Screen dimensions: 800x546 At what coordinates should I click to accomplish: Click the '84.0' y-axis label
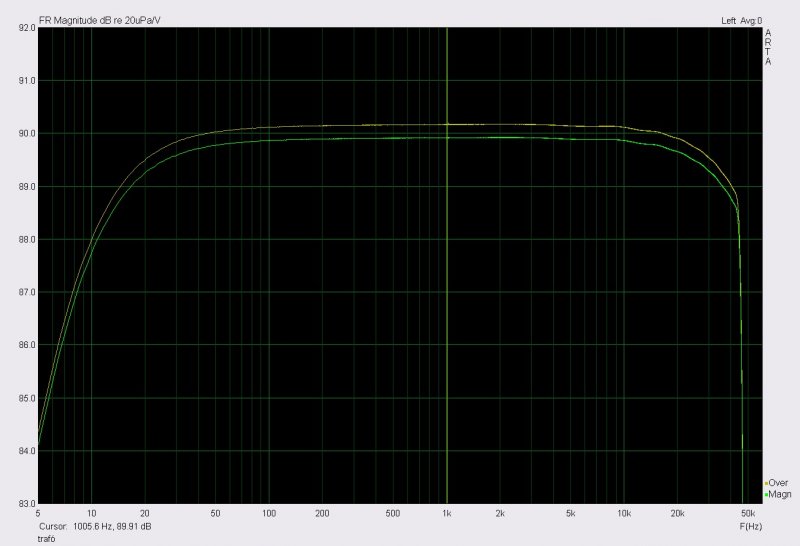pyautogui.click(x=28, y=451)
